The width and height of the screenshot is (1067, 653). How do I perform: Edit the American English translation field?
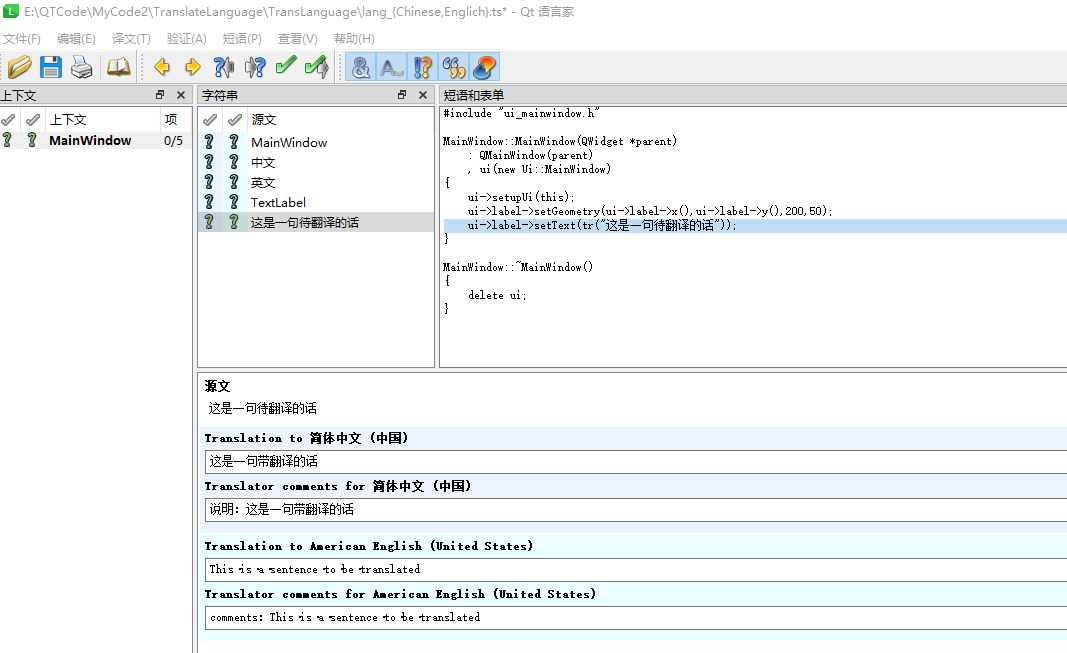point(636,569)
